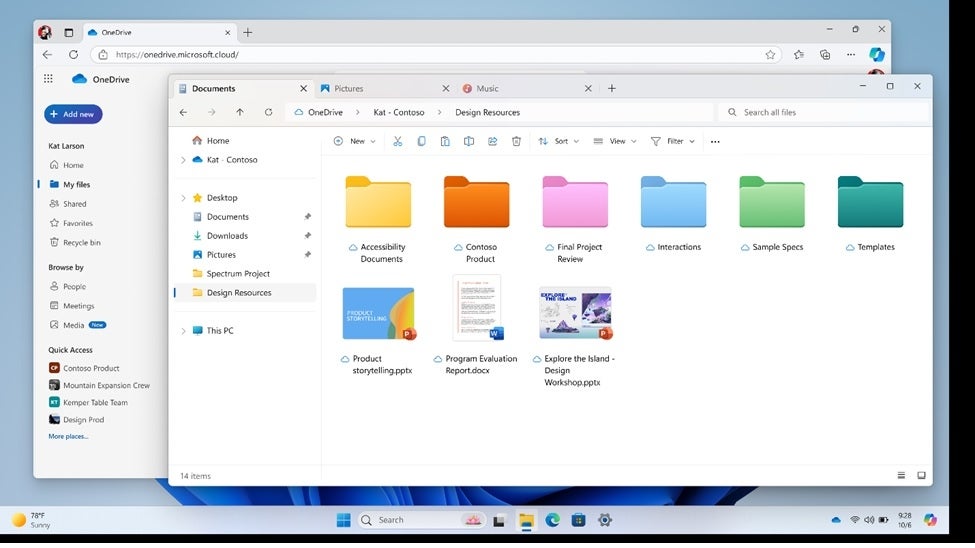The height and width of the screenshot is (548, 975).
Task: Open the Filter dropdown
Action: pos(673,141)
